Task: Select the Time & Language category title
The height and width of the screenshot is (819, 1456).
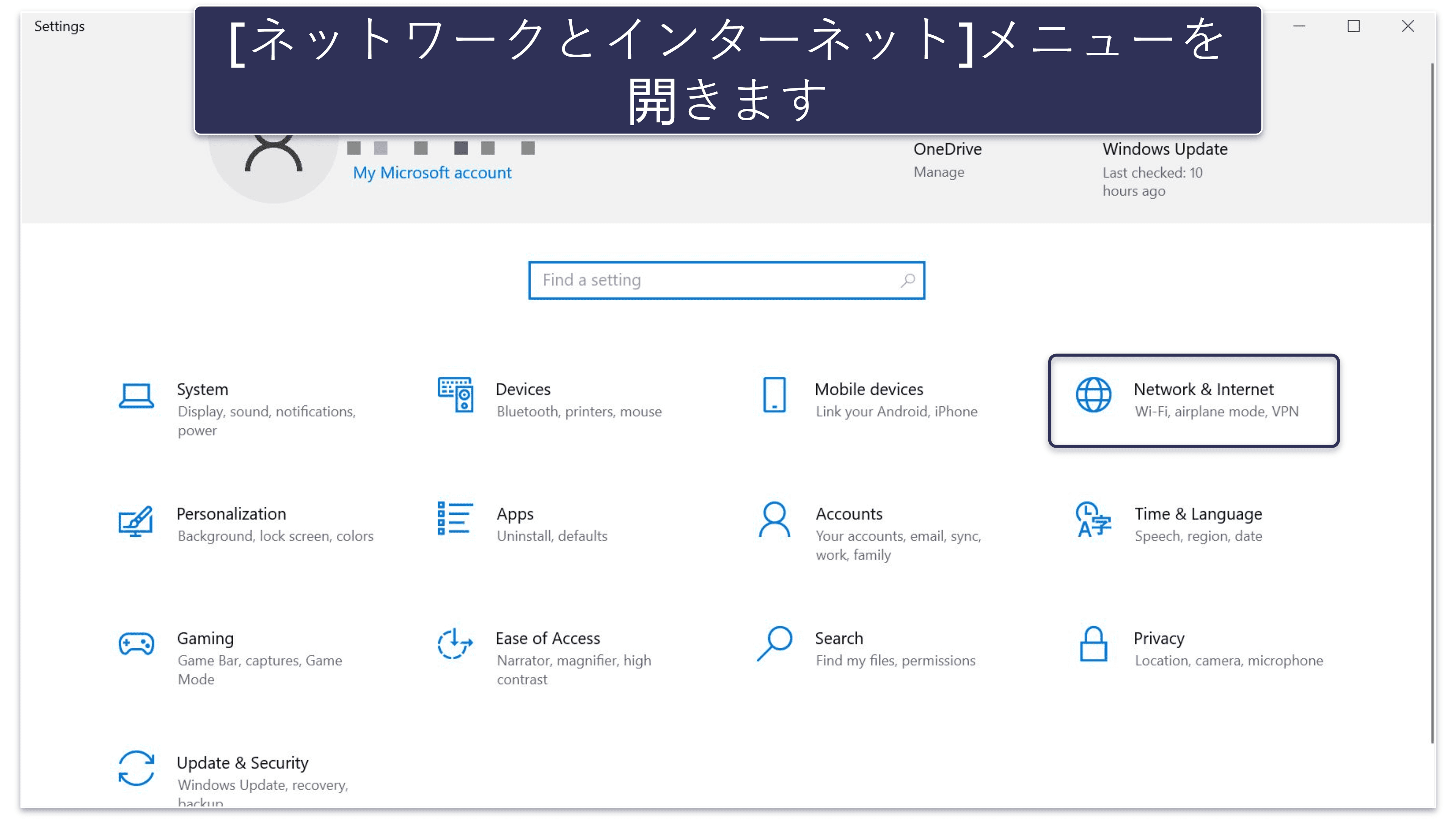Action: (x=1198, y=514)
